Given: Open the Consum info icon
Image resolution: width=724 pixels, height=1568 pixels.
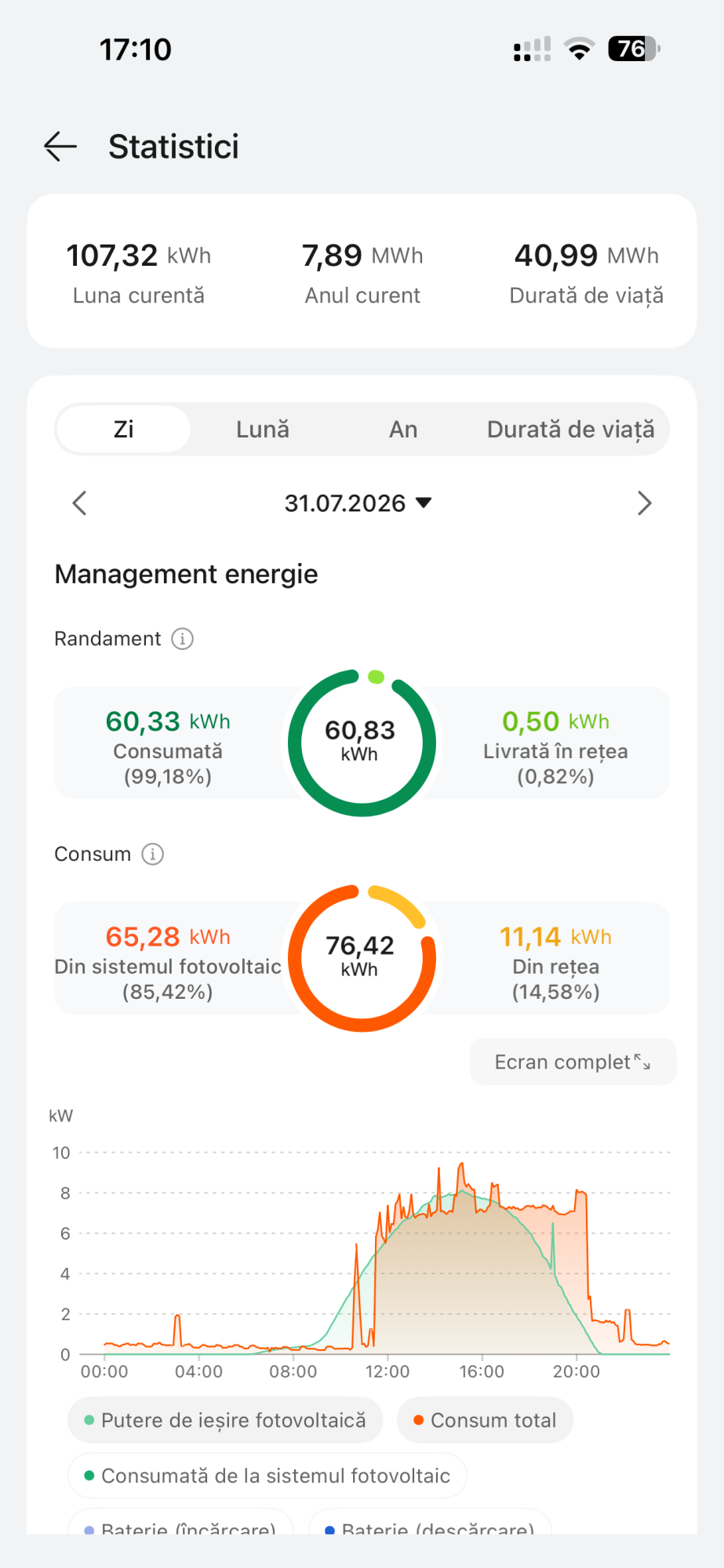Looking at the screenshot, I should tap(152, 854).
